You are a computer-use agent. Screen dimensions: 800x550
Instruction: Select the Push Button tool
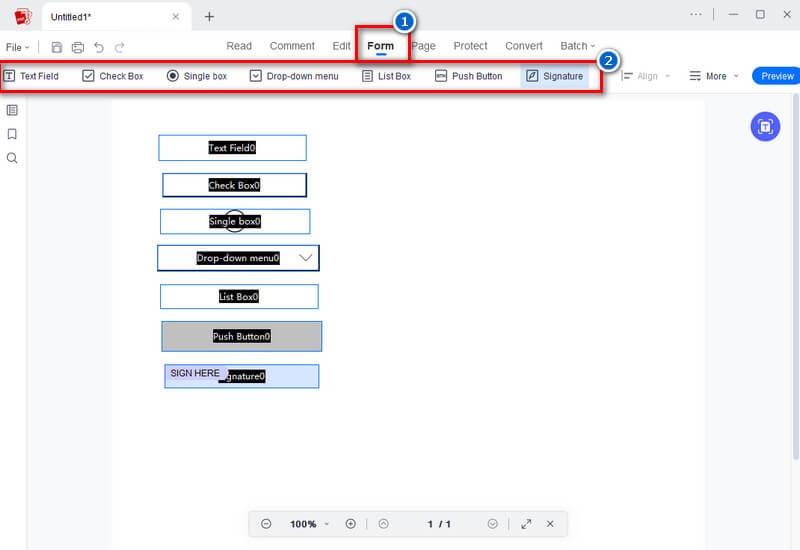[468, 76]
